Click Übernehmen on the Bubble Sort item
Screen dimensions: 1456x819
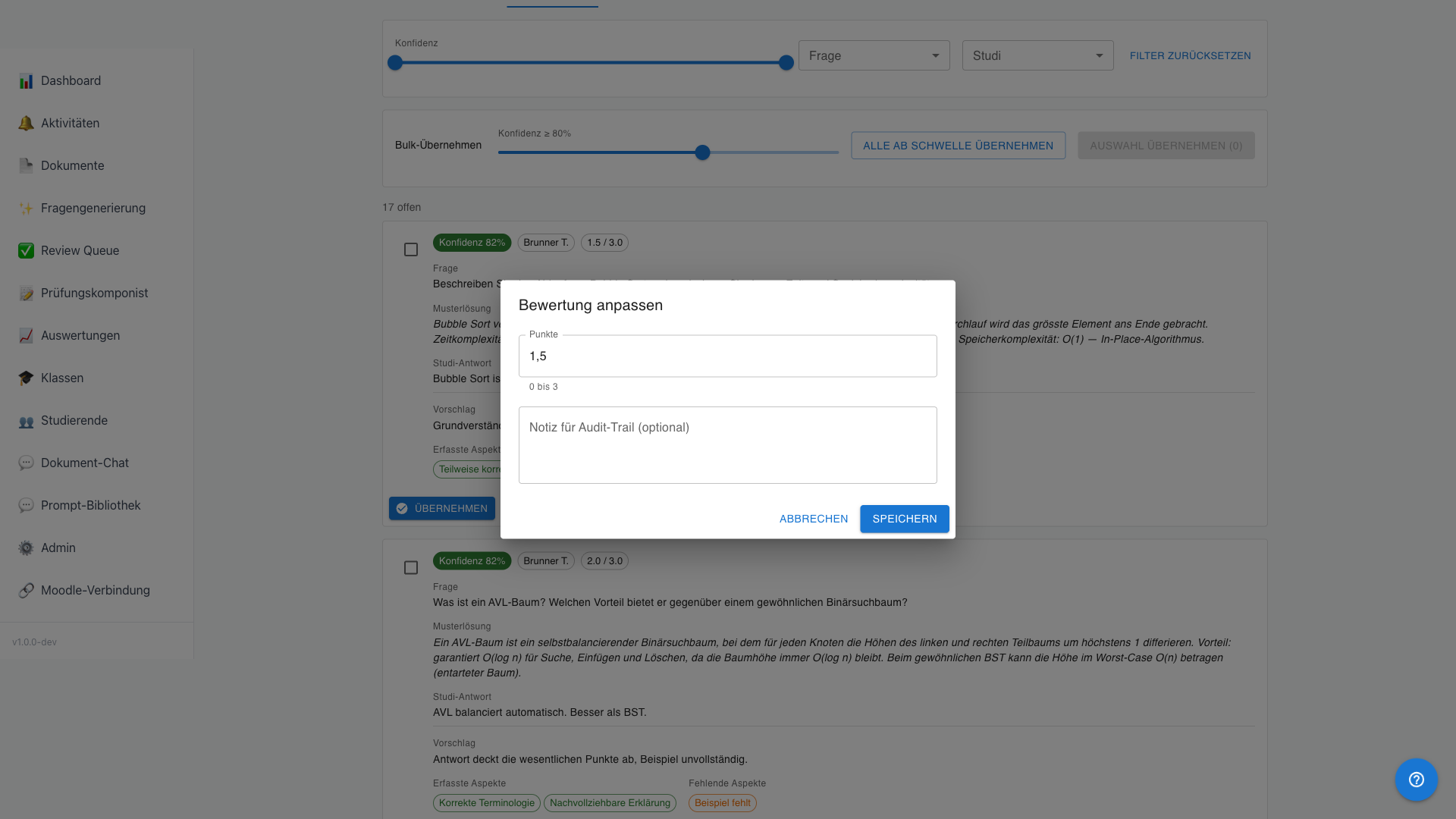tap(441, 509)
